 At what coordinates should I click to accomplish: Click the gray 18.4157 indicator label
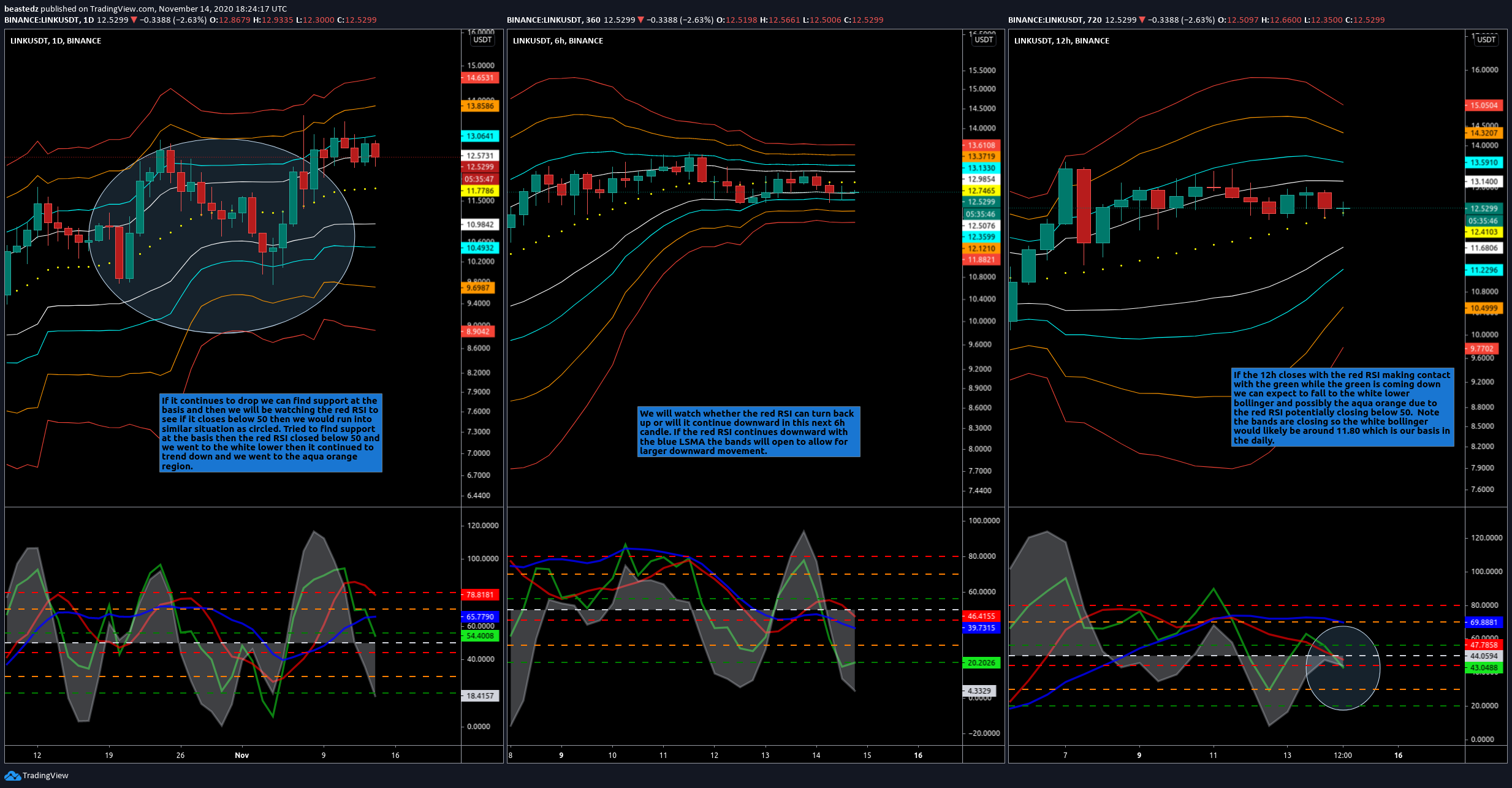pos(480,695)
